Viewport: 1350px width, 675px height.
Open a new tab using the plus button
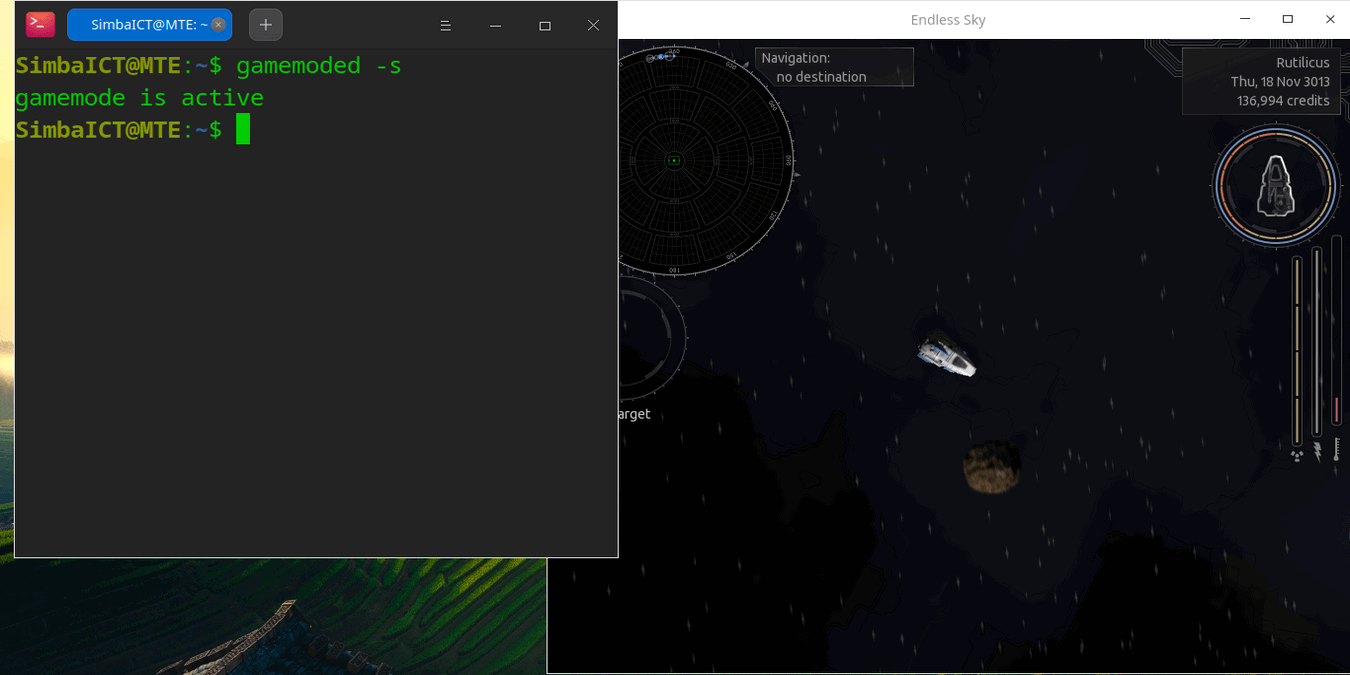pos(265,24)
